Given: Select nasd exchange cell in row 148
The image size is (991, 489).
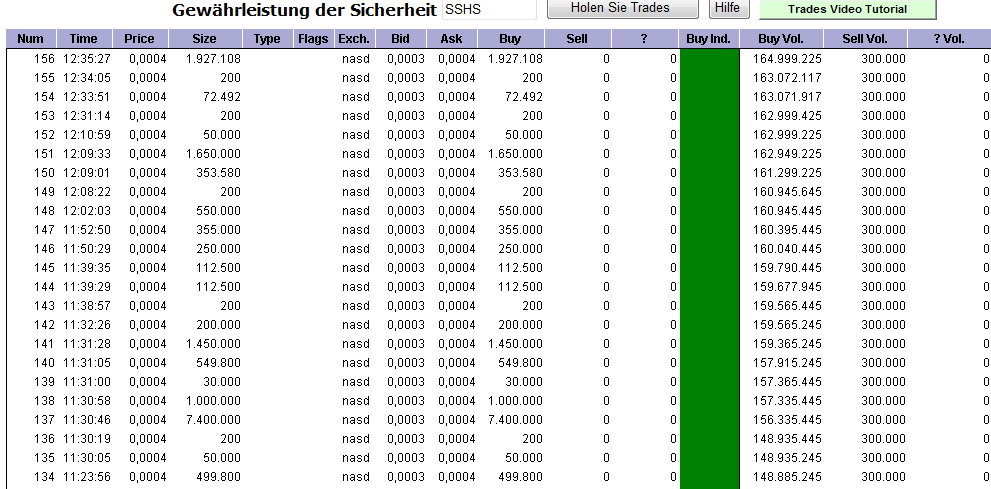Looking at the screenshot, I should click(x=356, y=210).
